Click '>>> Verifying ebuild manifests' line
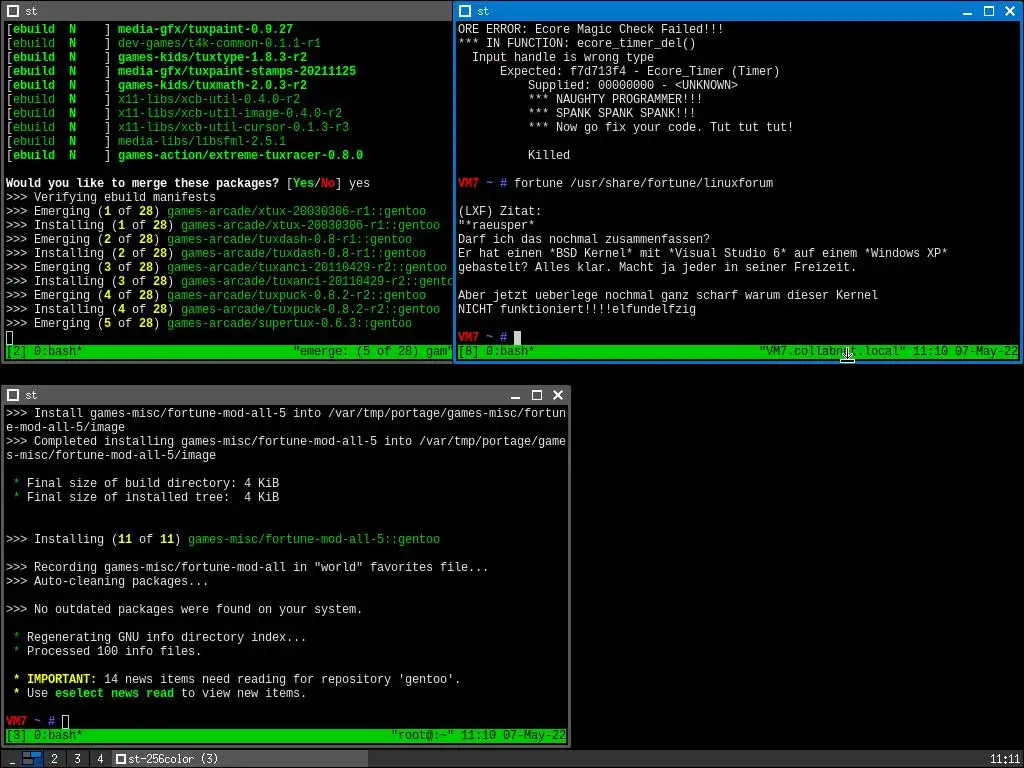Viewport: 1024px width, 768px height. [x=110, y=197]
